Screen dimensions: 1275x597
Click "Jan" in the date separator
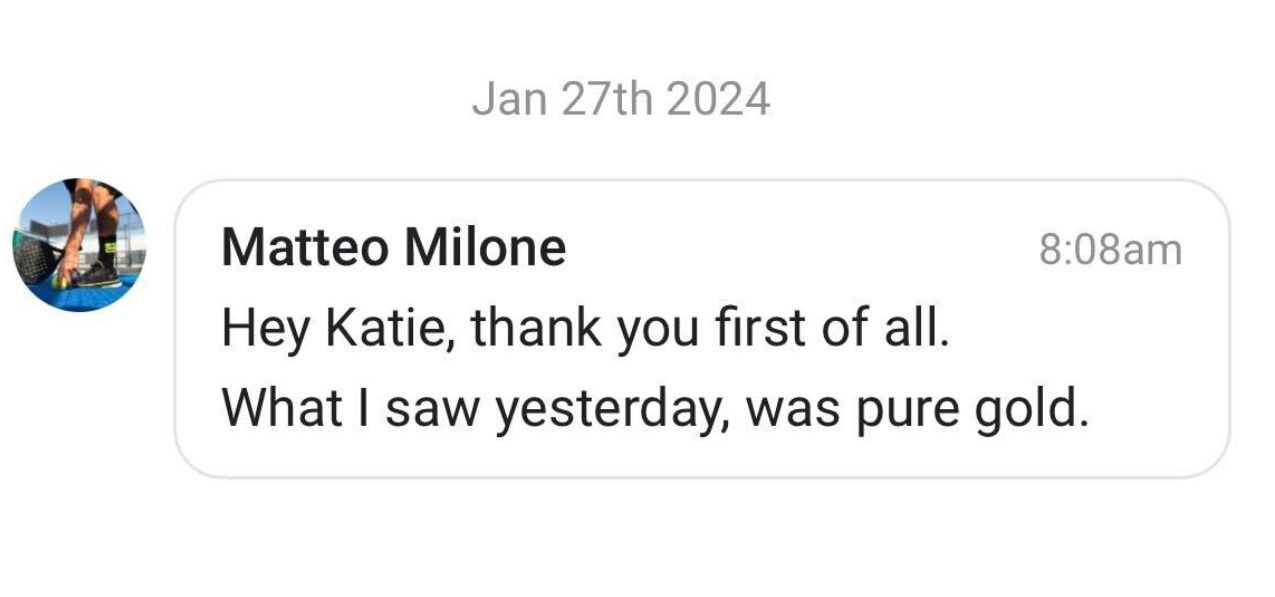click(510, 99)
